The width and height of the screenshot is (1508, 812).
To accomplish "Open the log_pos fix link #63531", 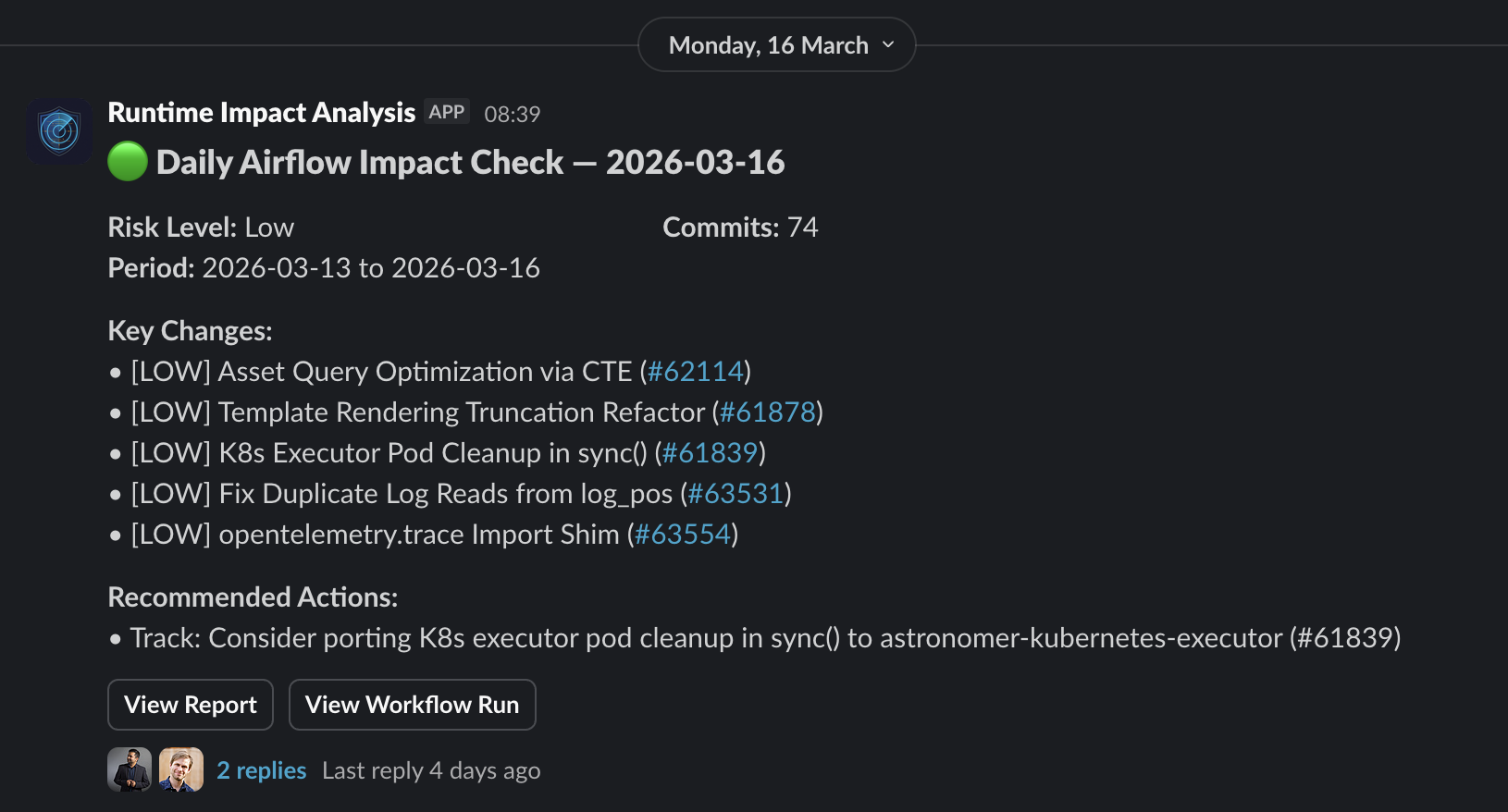I will click(736, 494).
